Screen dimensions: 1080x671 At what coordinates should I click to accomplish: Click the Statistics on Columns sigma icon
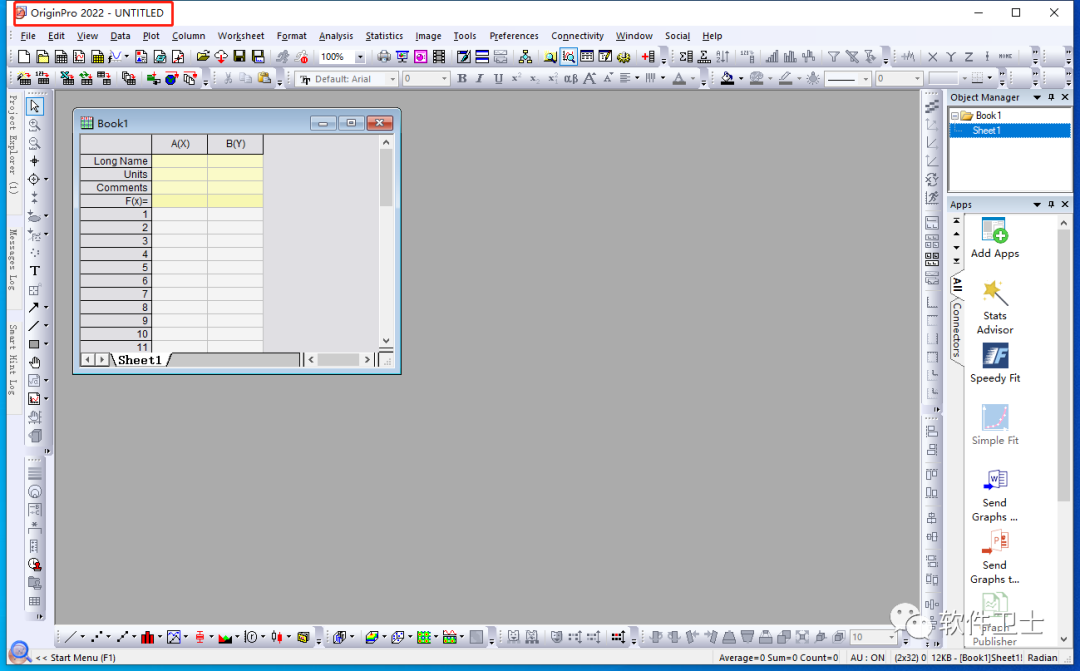click(686, 56)
